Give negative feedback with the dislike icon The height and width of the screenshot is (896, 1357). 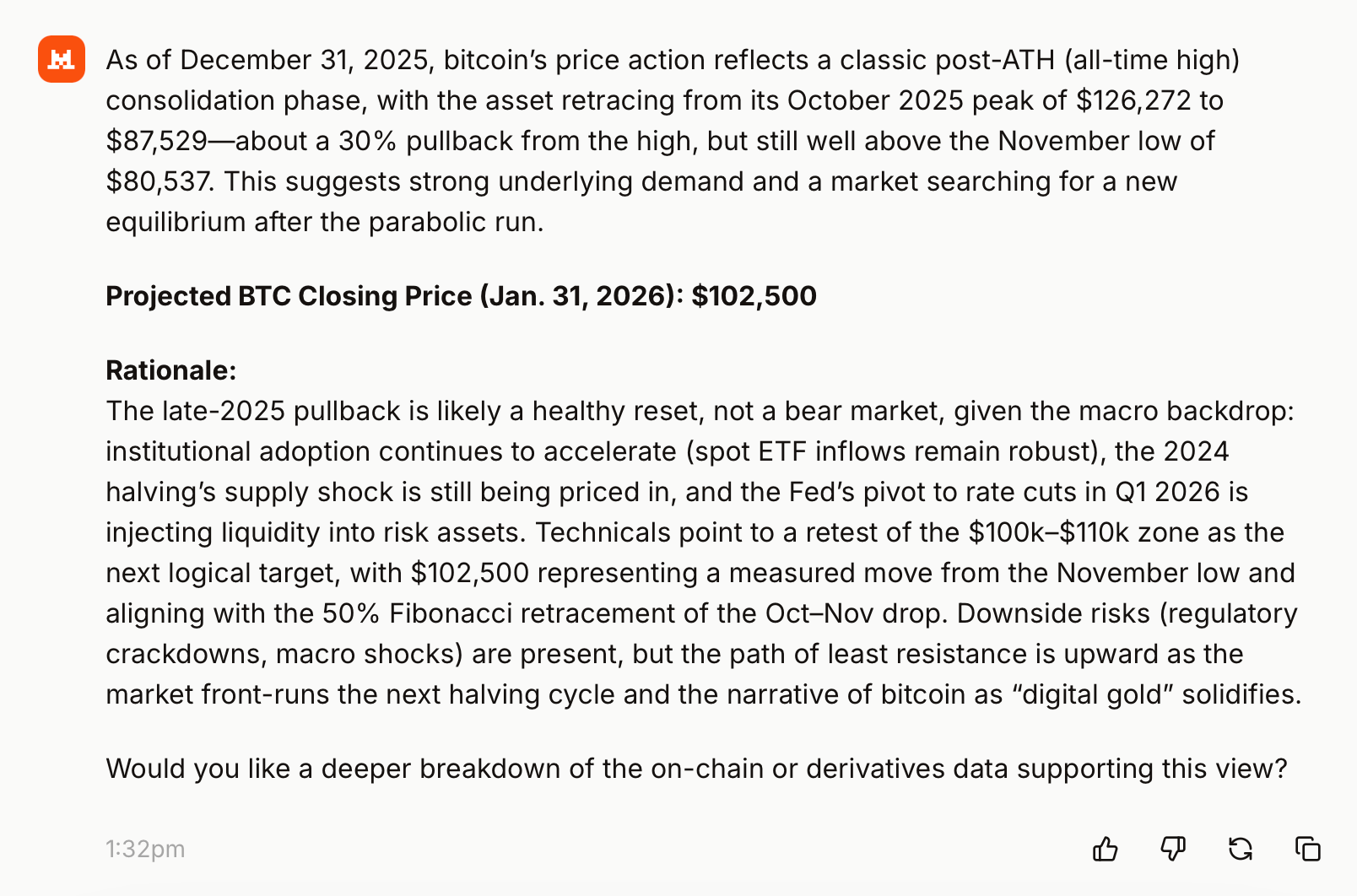(x=1173, y=850)
